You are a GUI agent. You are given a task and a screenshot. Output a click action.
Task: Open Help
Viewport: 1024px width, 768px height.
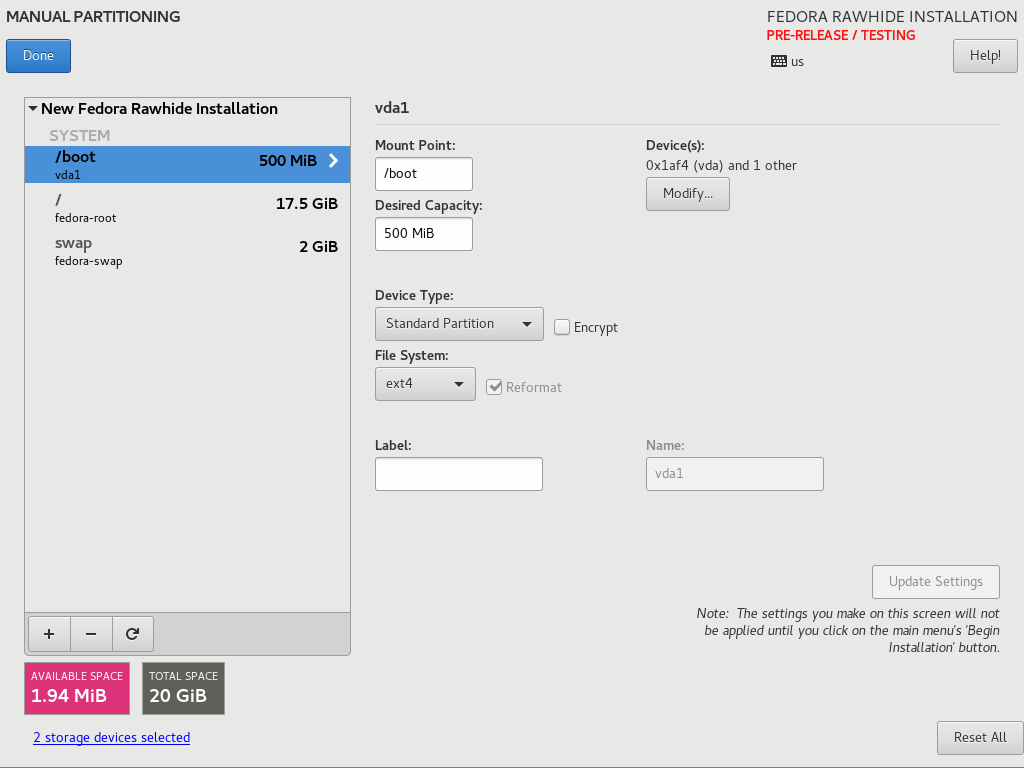(985, 56)
